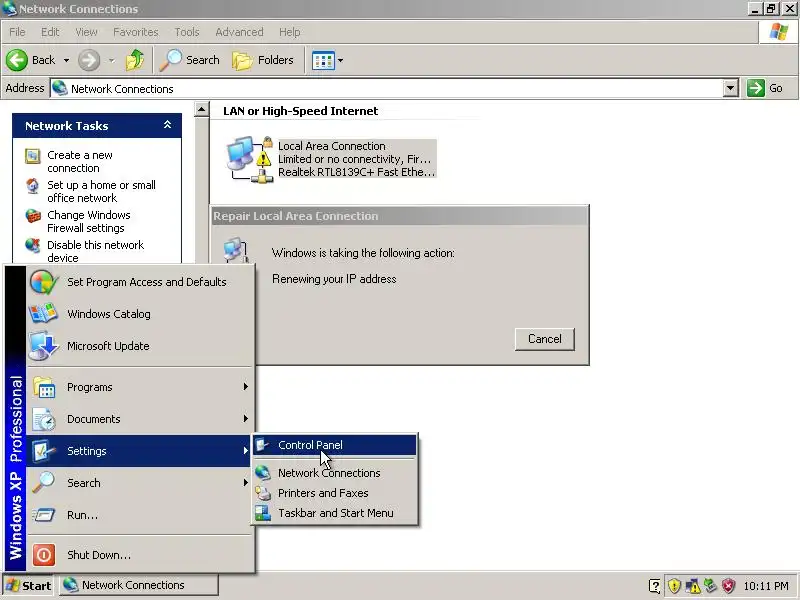Image resolution: width=800 pixels, height=600 pixels.
Task: Open Network Connections from Settings submenu
Action: click(x=335, y=473)
